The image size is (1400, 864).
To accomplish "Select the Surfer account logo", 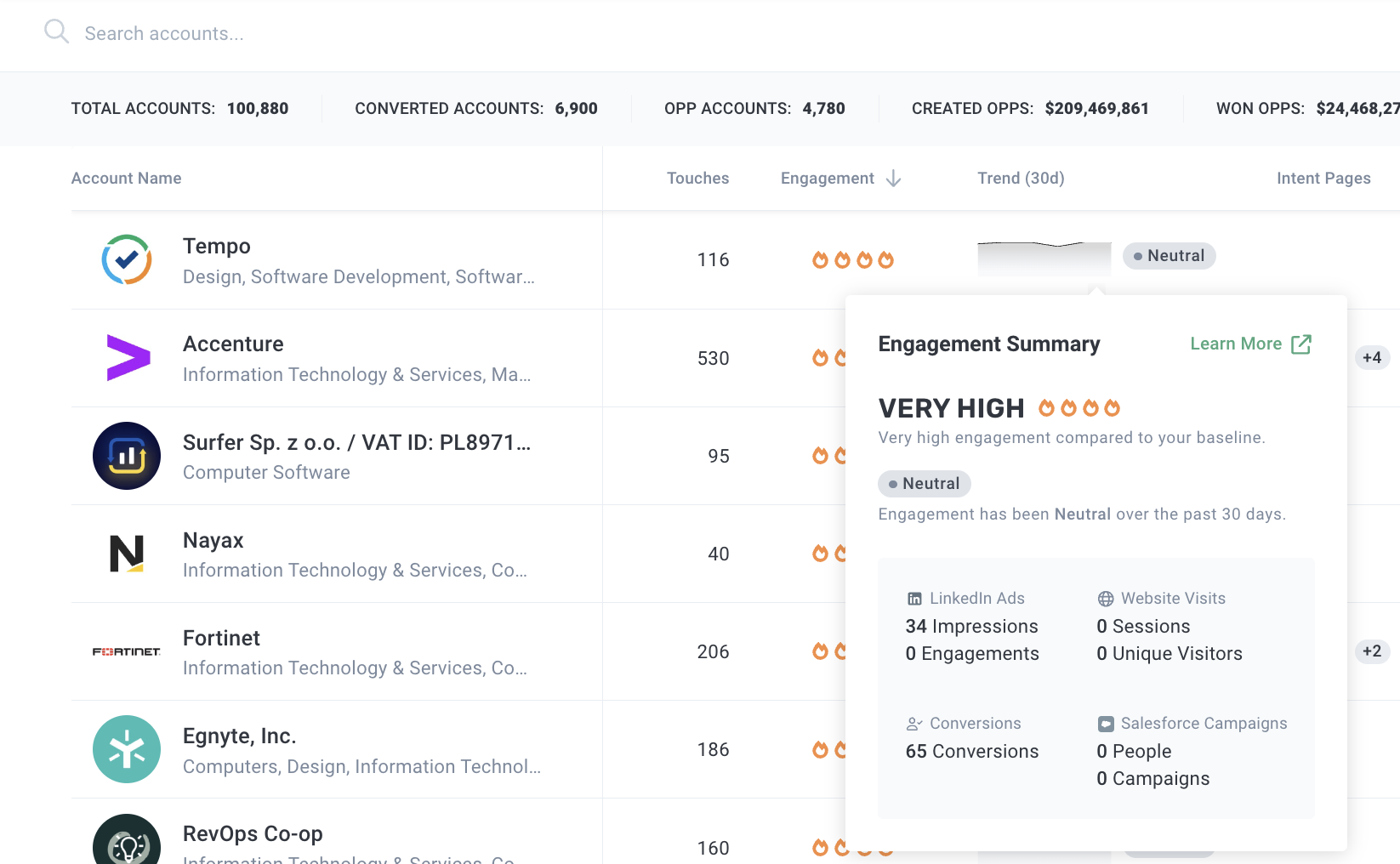I will coord(127,456).
